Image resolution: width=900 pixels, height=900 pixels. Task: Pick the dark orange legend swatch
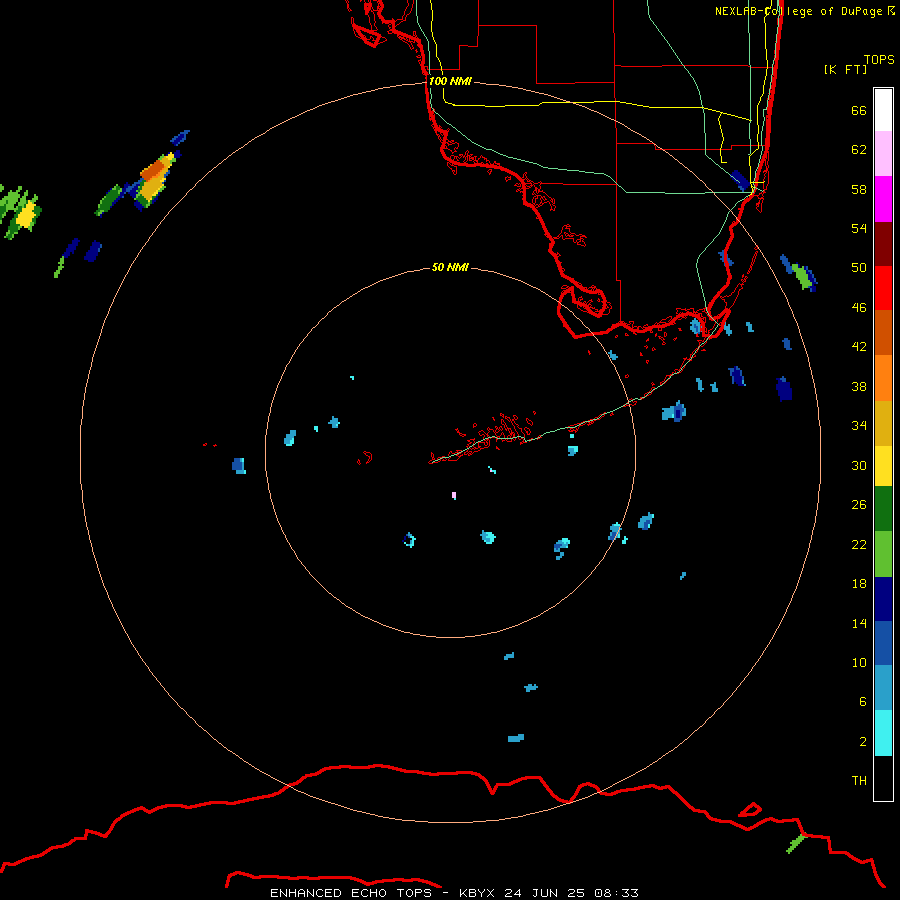(x=883, y=332)
